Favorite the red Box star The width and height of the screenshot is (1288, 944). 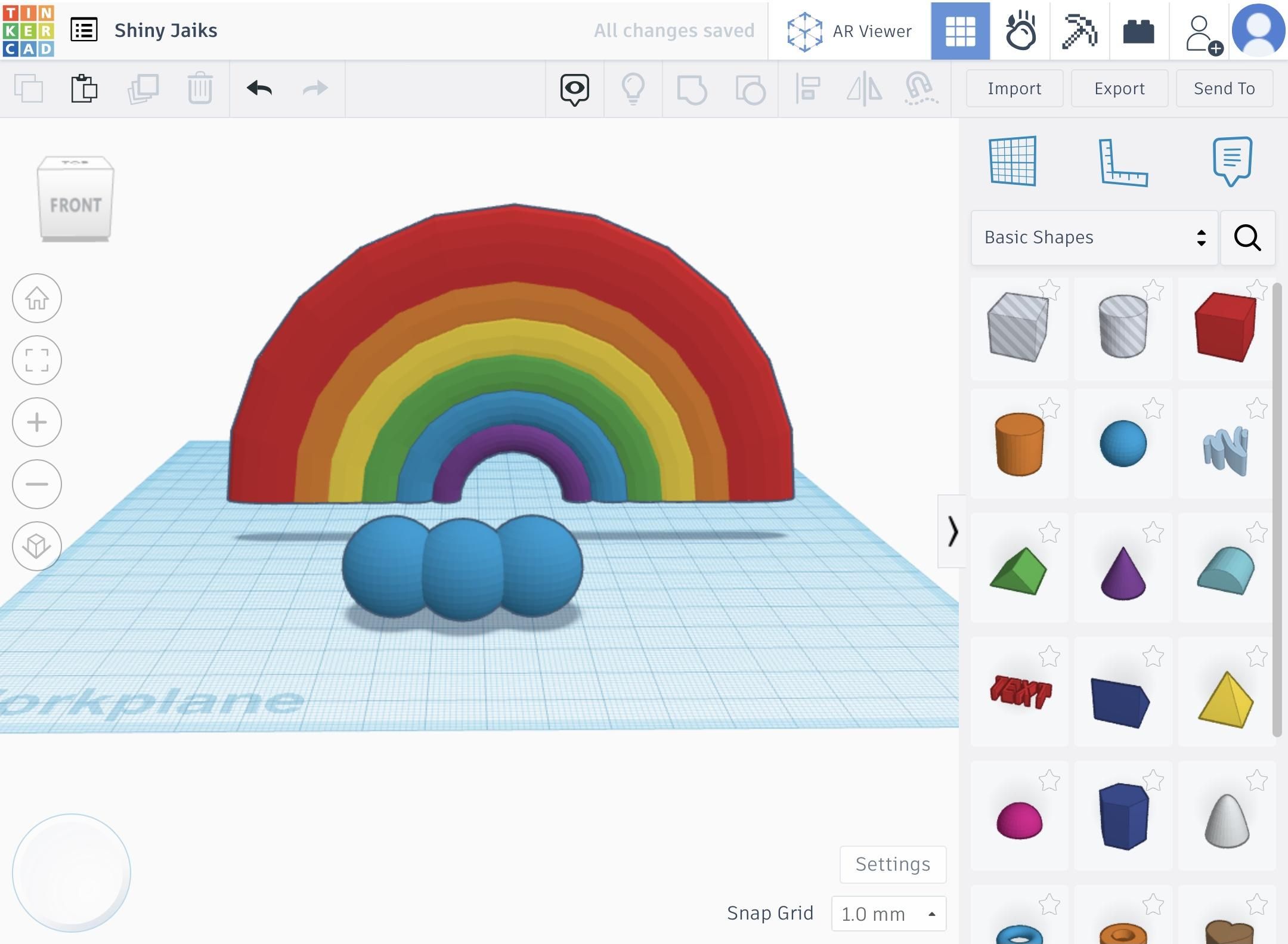1257,290
